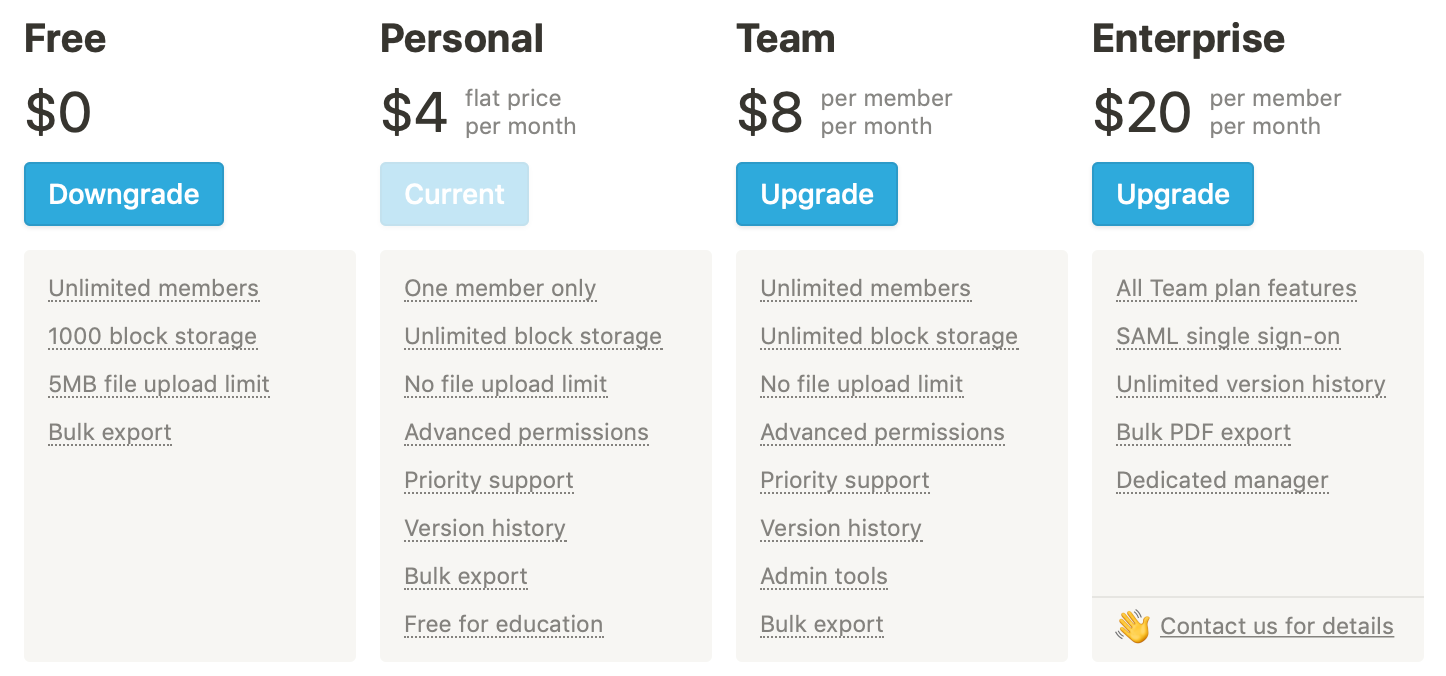Click Version history in Personal plan

485,529
